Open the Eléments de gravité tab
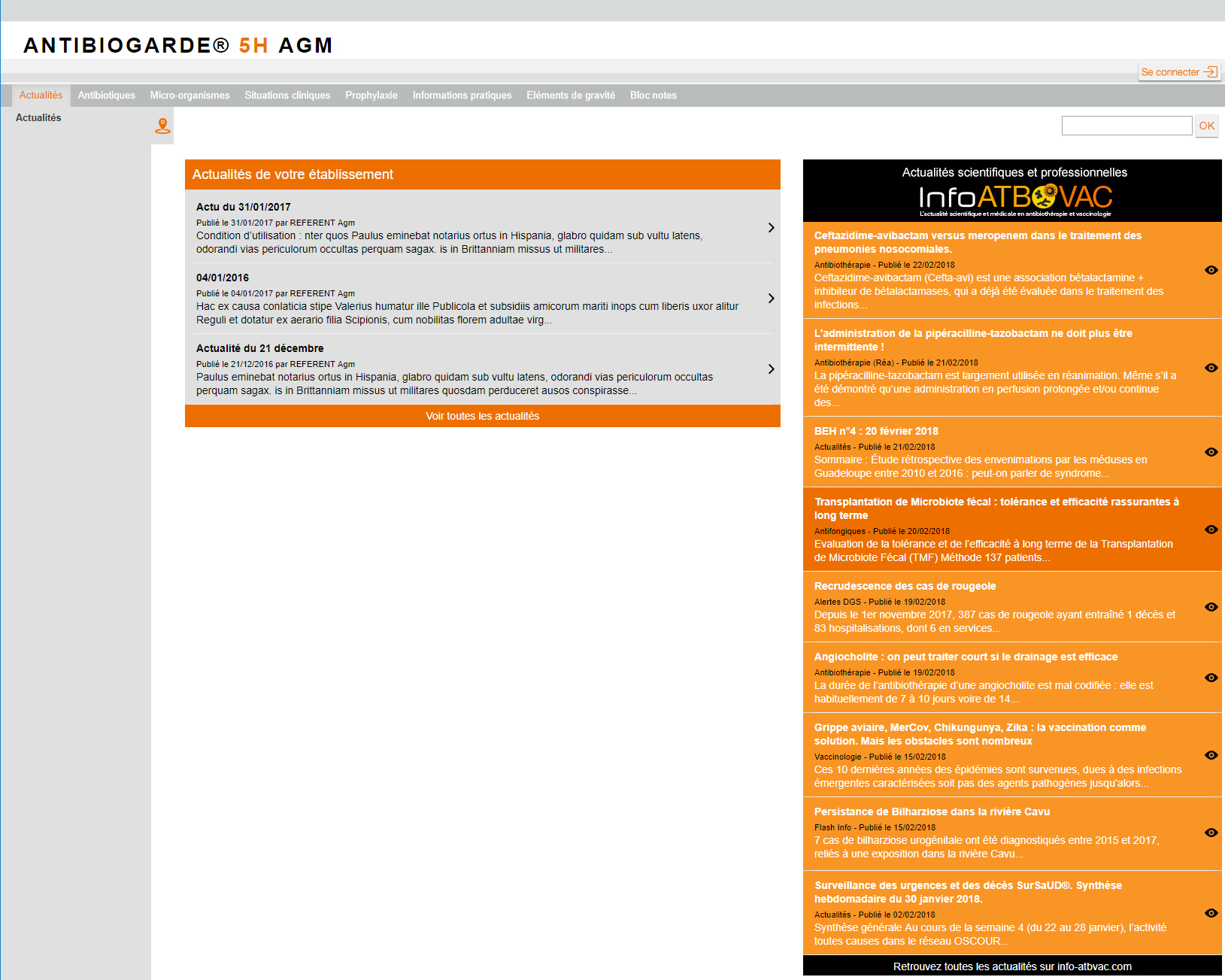This screenshot has width=1225, height=980. tap(571, 96)
